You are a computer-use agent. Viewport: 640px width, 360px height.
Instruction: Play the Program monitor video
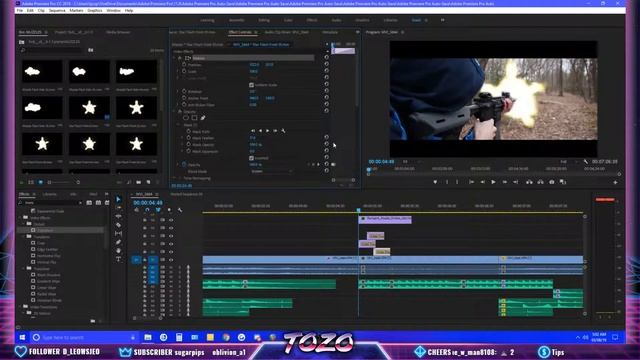pyautogui.click(x=493, y=182)
